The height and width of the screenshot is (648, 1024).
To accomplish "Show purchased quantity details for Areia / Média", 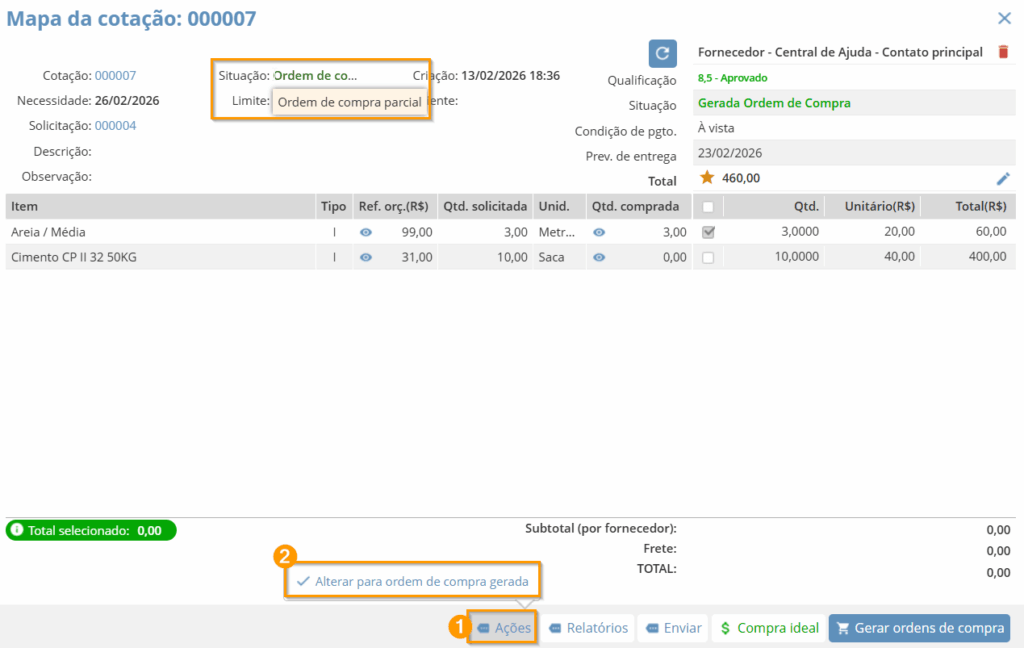I will [x=599, y=232].
